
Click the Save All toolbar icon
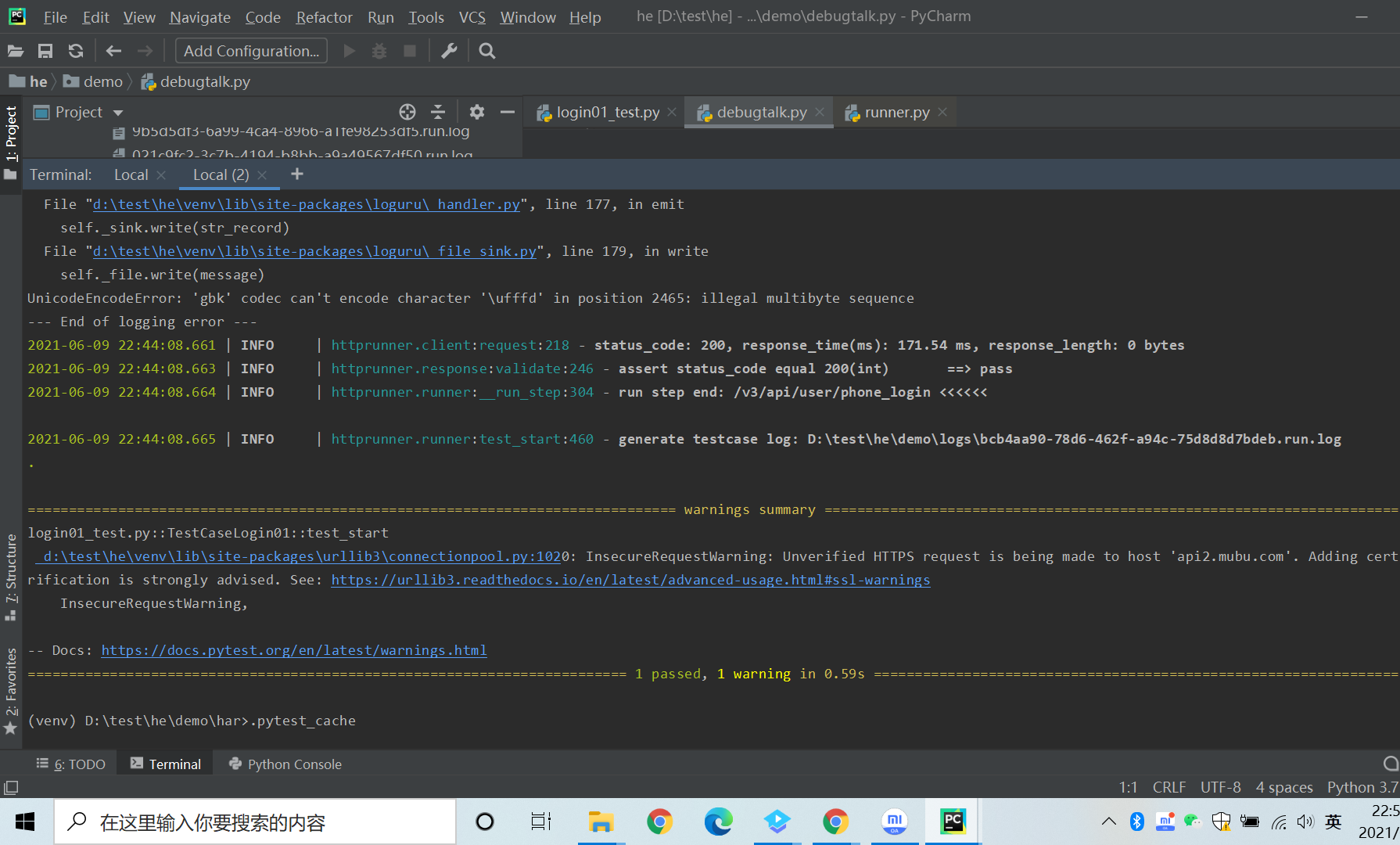[x=45, y=51]
